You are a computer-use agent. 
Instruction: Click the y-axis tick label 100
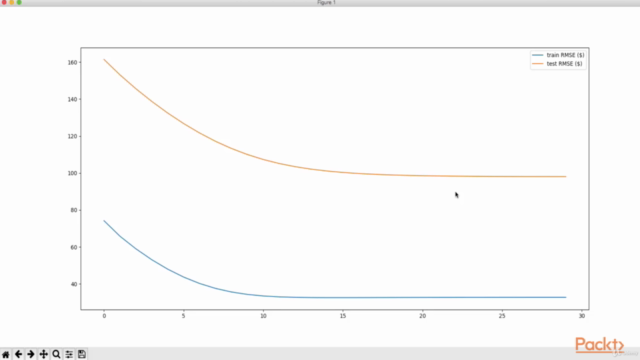(72, 173)
